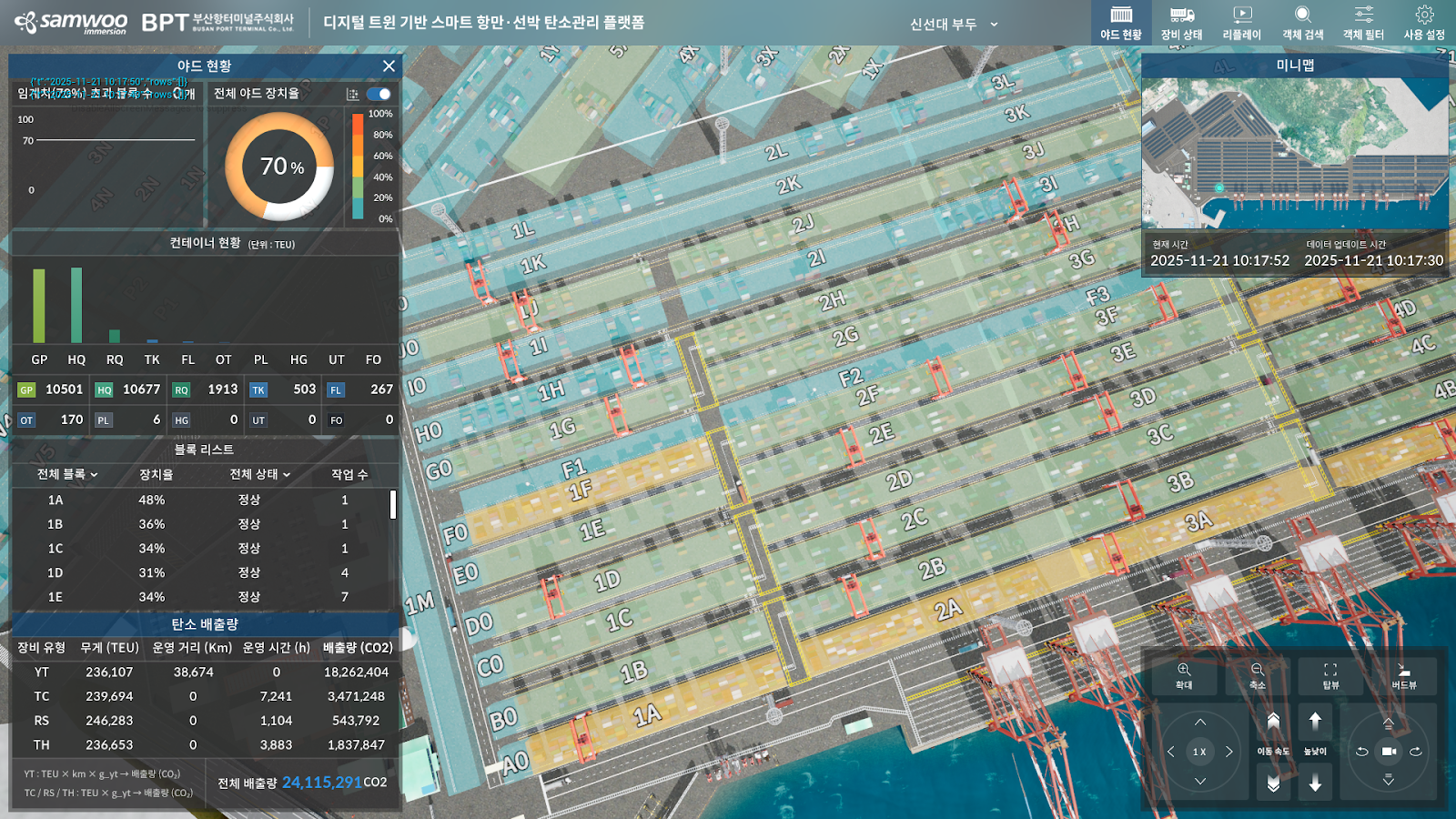Open the 장비 상태 truck icon
Screen dimensions: 1456x819
tap(1181, 23)
